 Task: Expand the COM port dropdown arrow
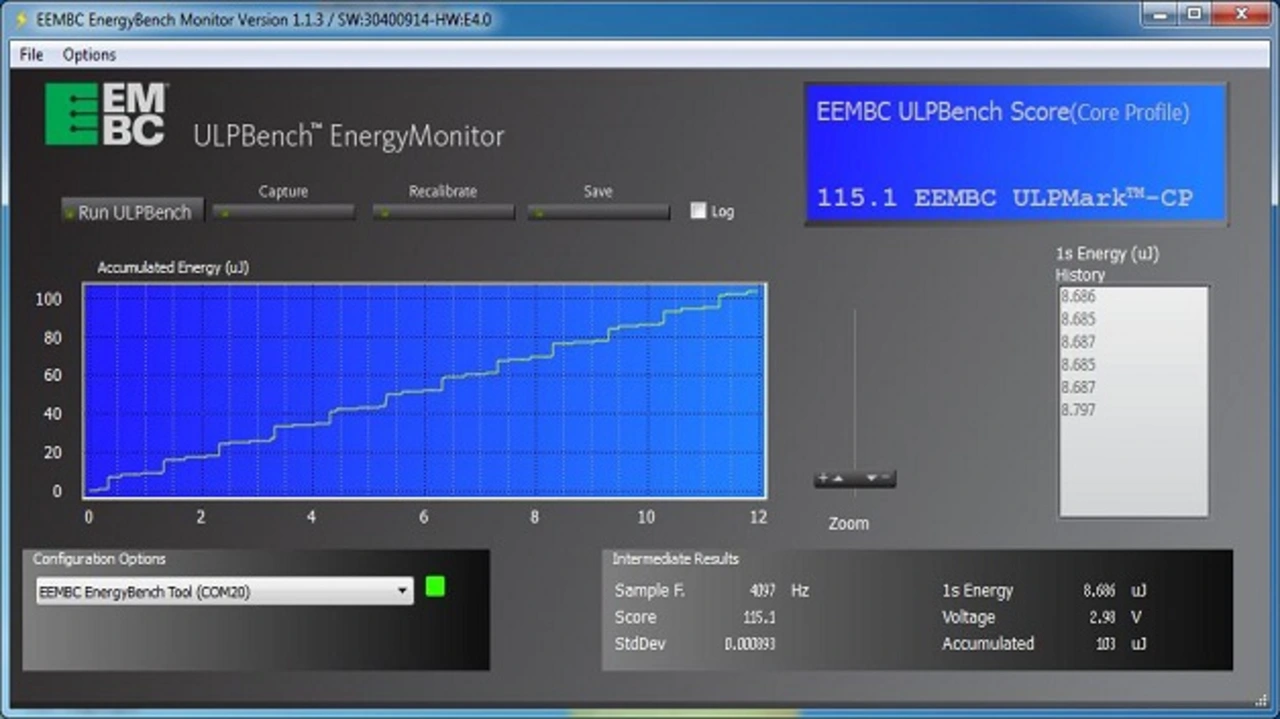click(x=402, y=592)
